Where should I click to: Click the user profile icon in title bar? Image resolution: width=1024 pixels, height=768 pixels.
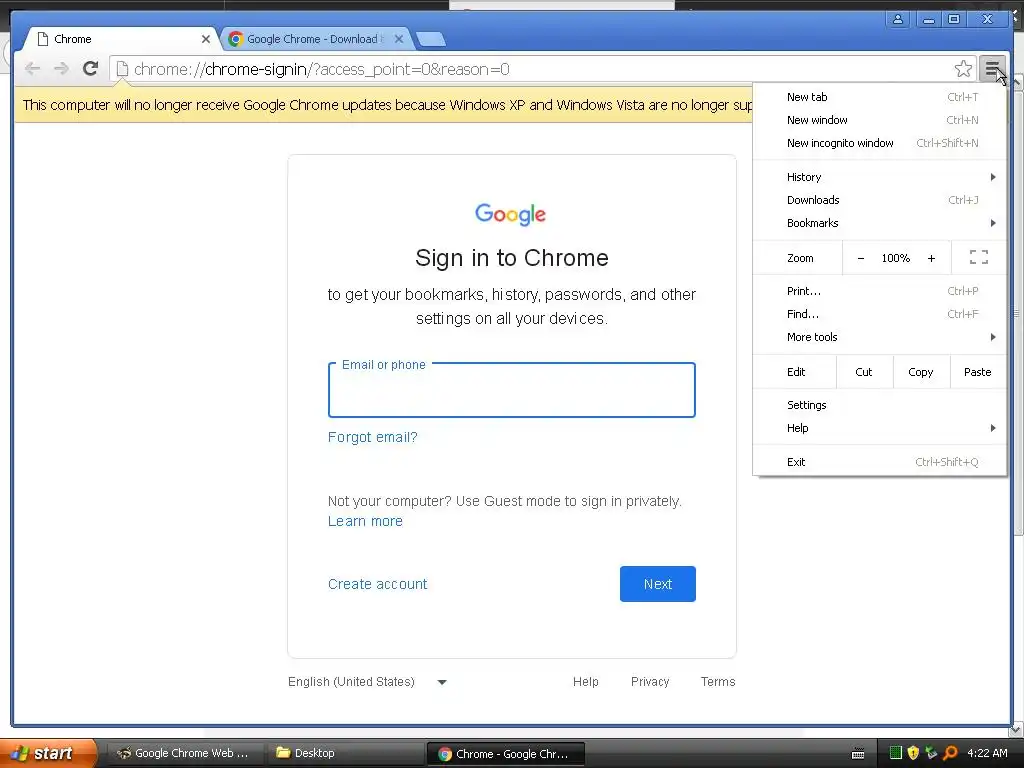(x=898, y=19)
